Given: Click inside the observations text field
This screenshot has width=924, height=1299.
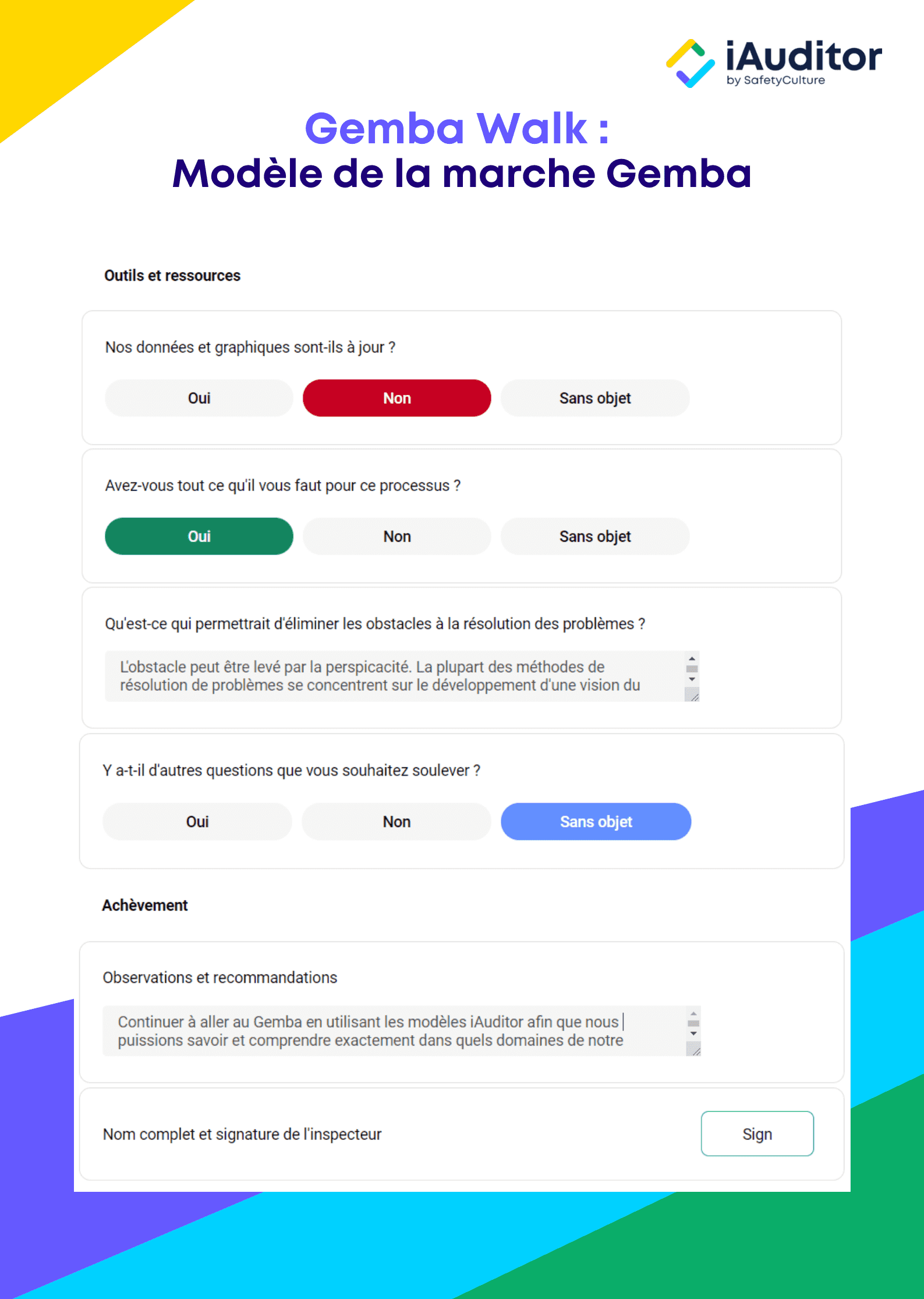Looking at the screenshot, I should 378,1031.
